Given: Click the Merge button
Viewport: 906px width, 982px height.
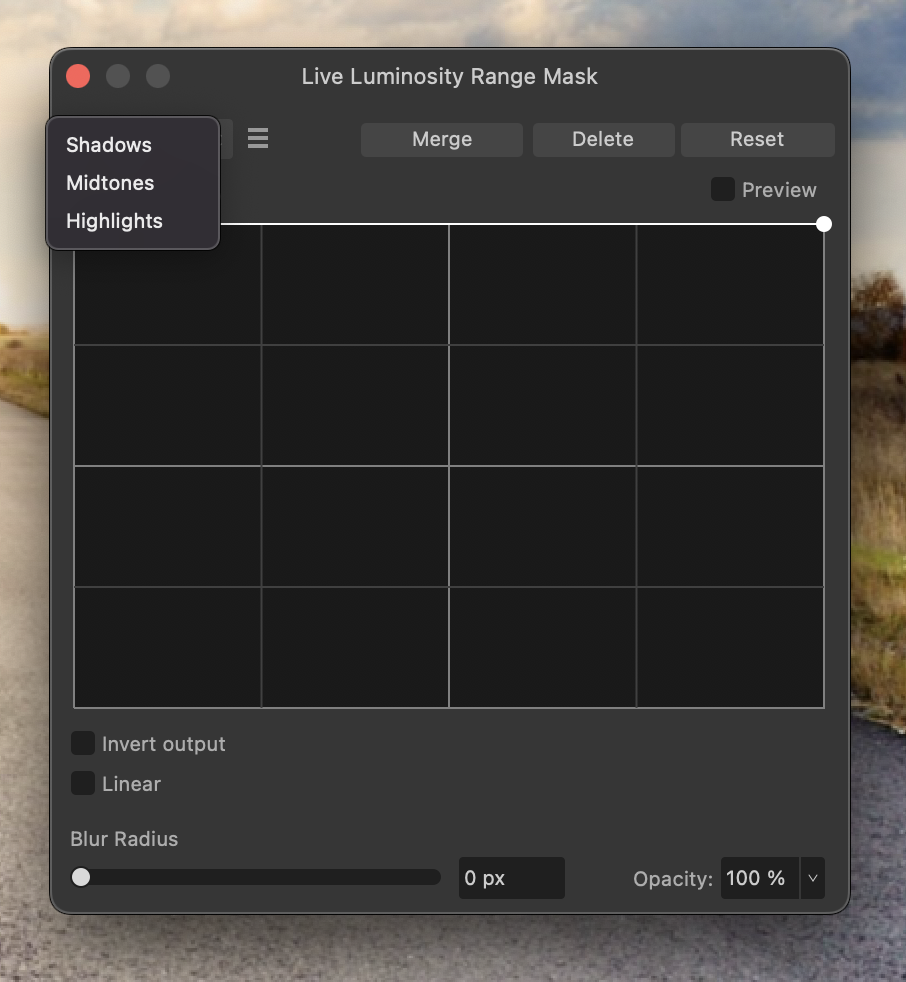Looking at the screenshot, I should click(x=441, y=139).
